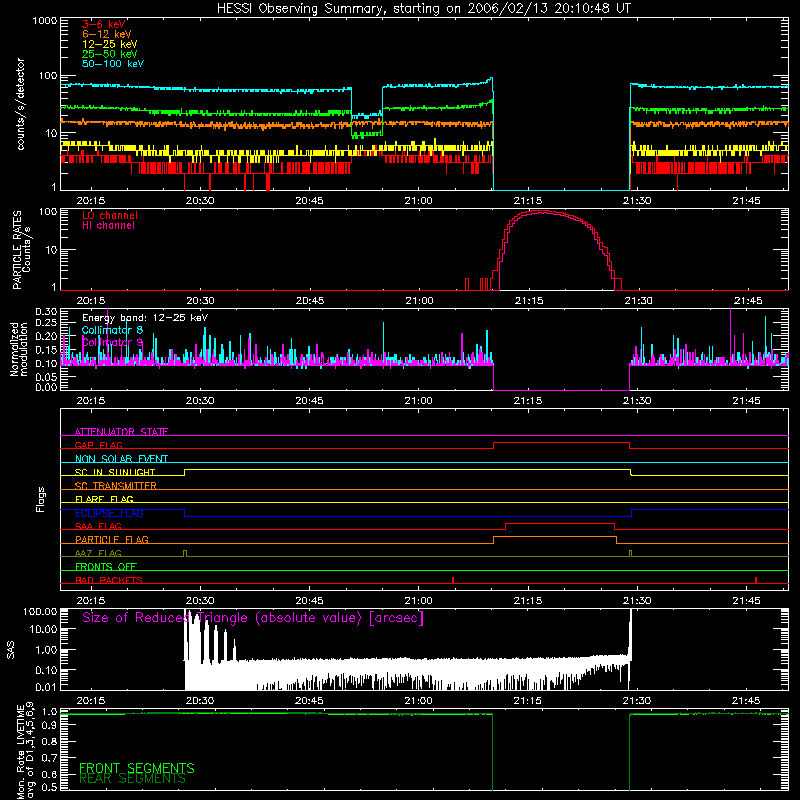The height and width of the screenshot is (800, 800).
Task: Select the SC TRANSMITTER flag label
Action: [x=116, y=486]
